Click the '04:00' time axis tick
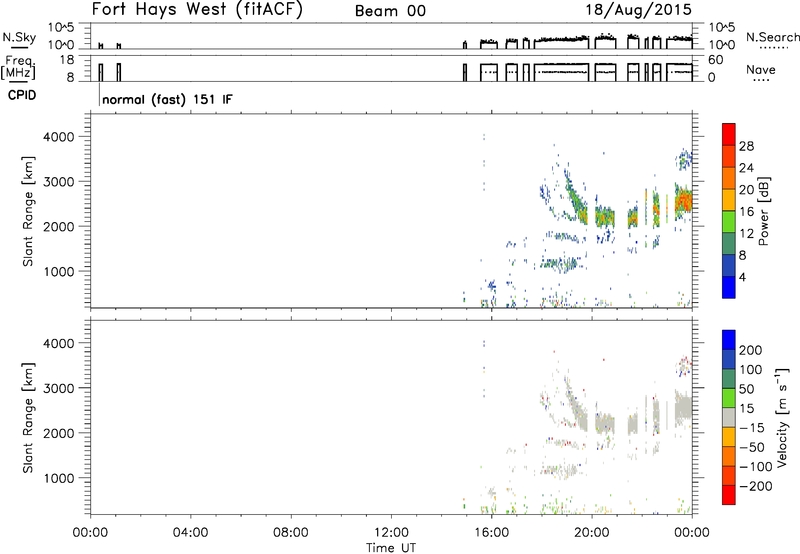The width and height of the screenshot is (800, 554). tap(190, 533)
